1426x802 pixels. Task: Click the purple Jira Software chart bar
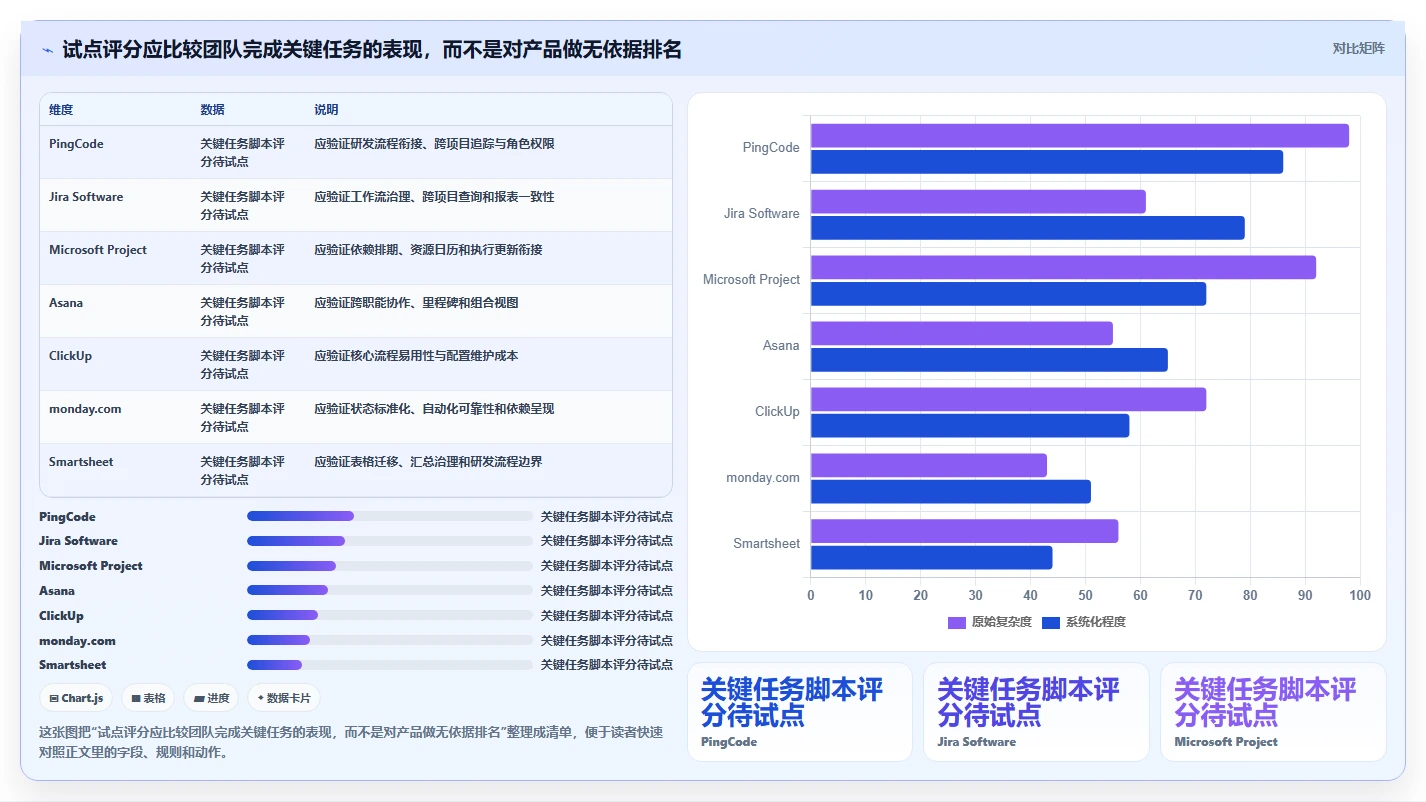pos(978,201)
